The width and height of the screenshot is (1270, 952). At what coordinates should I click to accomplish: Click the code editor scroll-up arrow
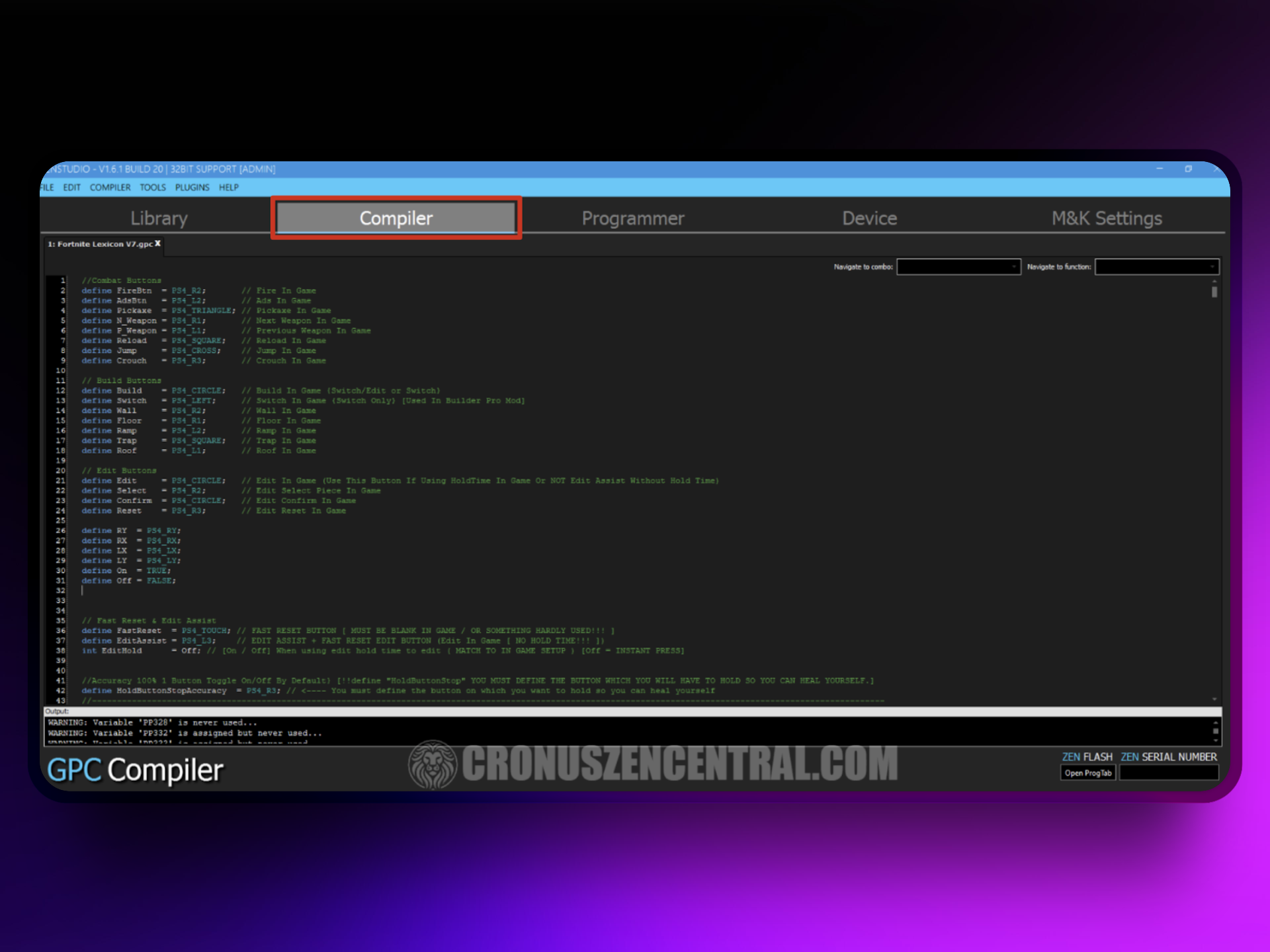tap(1214, 281)
